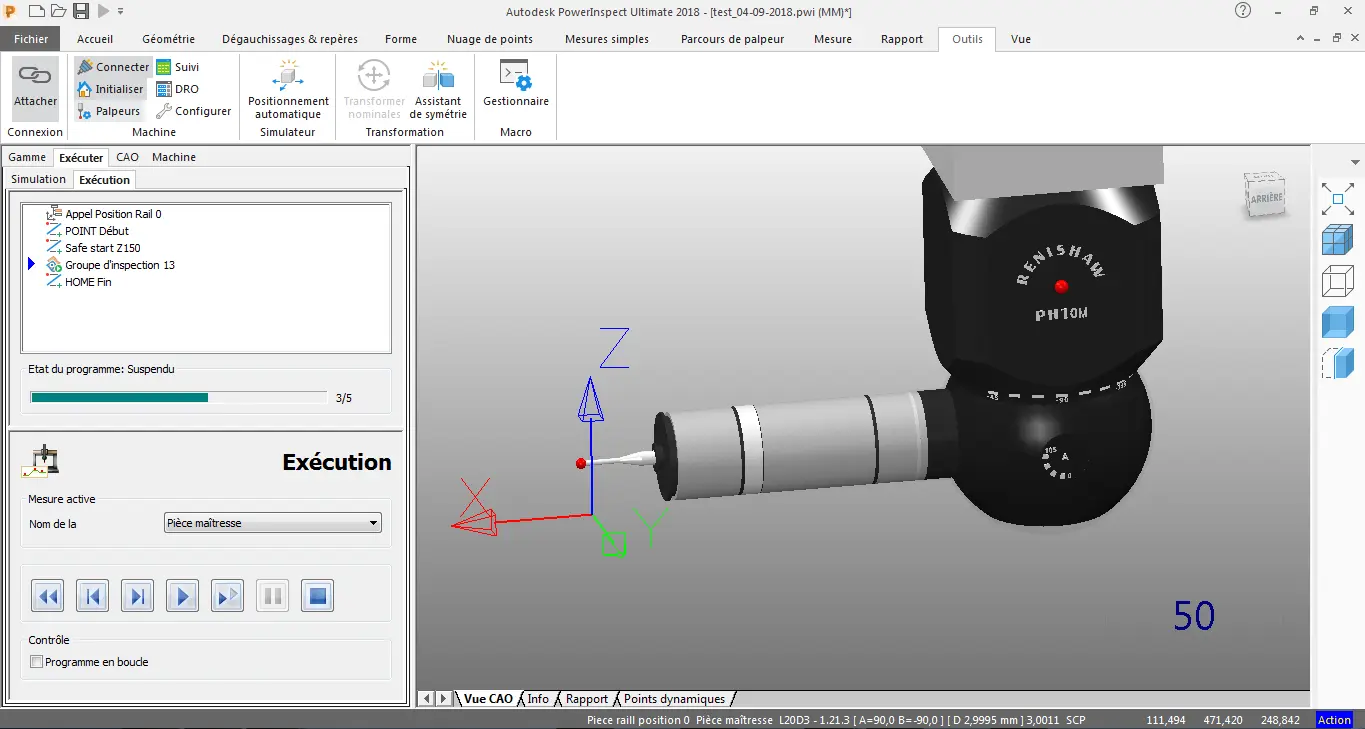The height and width of the screenshot is (729, 1365).
Task: Select Appel Position Rail 0 item
Action: (x=113, y=214)
